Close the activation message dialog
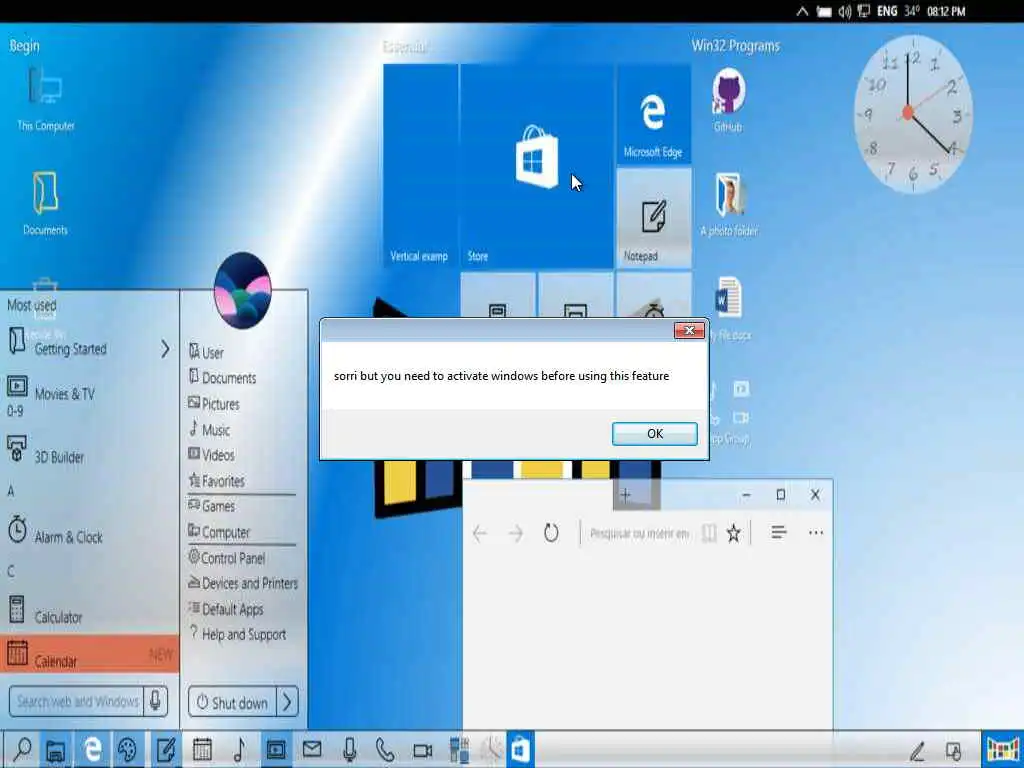Image resolution: width=1024 pixels, height=768 pixels. (689, 330)
